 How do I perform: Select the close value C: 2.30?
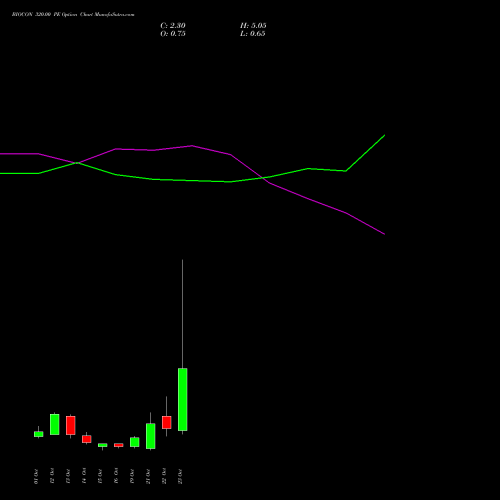point(173,25)
